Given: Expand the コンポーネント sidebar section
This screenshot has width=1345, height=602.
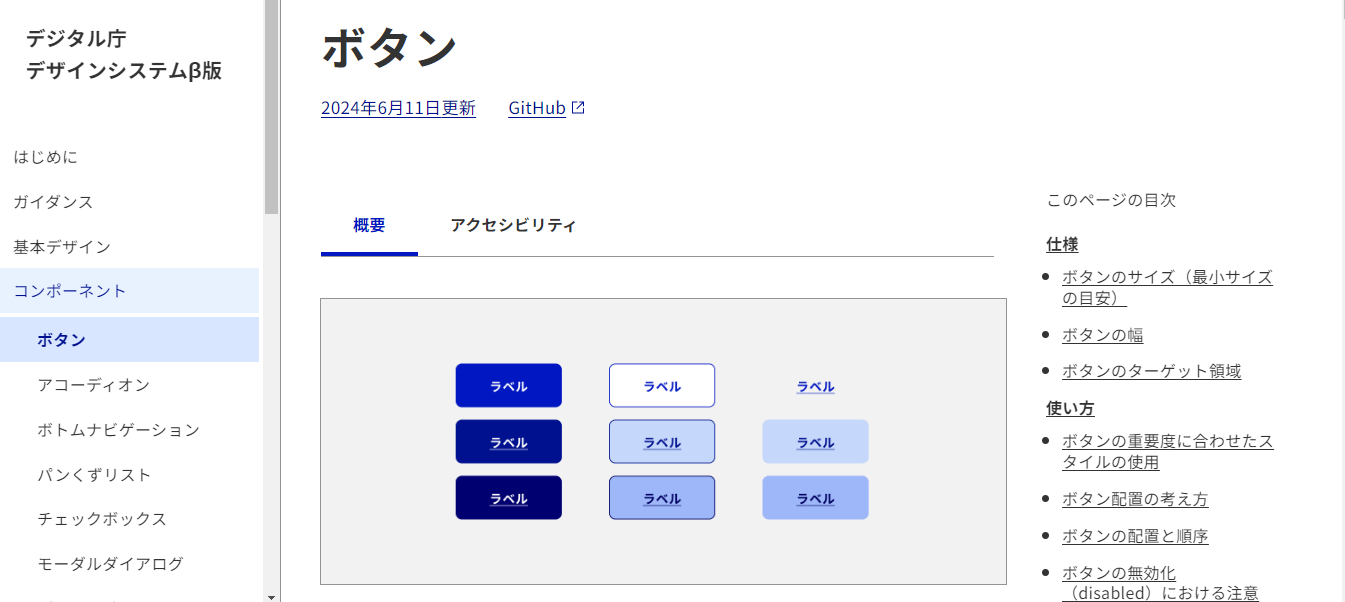Looking at the screenshot, I should pyautogui.click(x=70, y=291).
